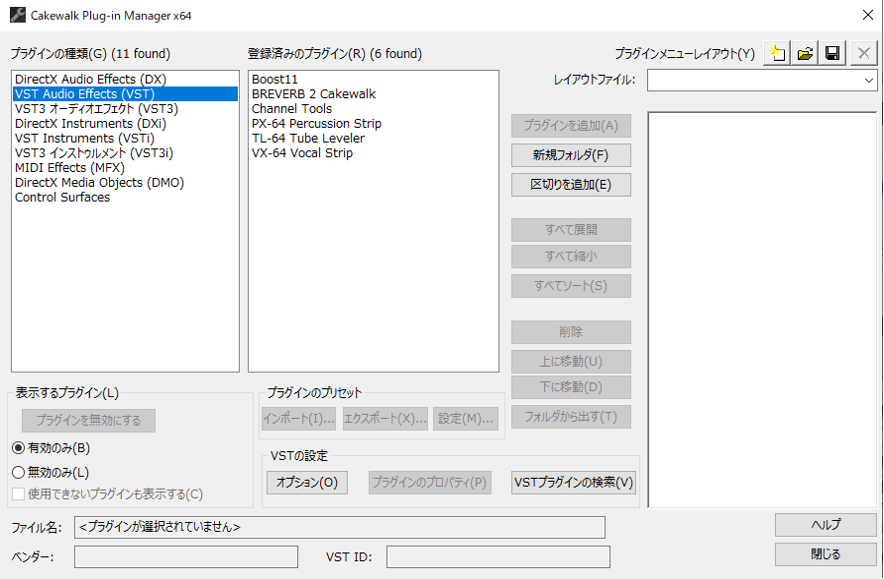Click the 削除 button
884x579 pixels.
pyautogui.click(x=571, y=332)
